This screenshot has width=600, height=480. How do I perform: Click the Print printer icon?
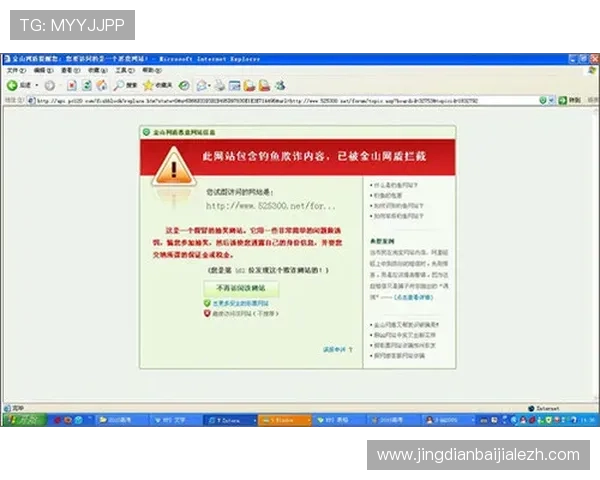[220, 85]
